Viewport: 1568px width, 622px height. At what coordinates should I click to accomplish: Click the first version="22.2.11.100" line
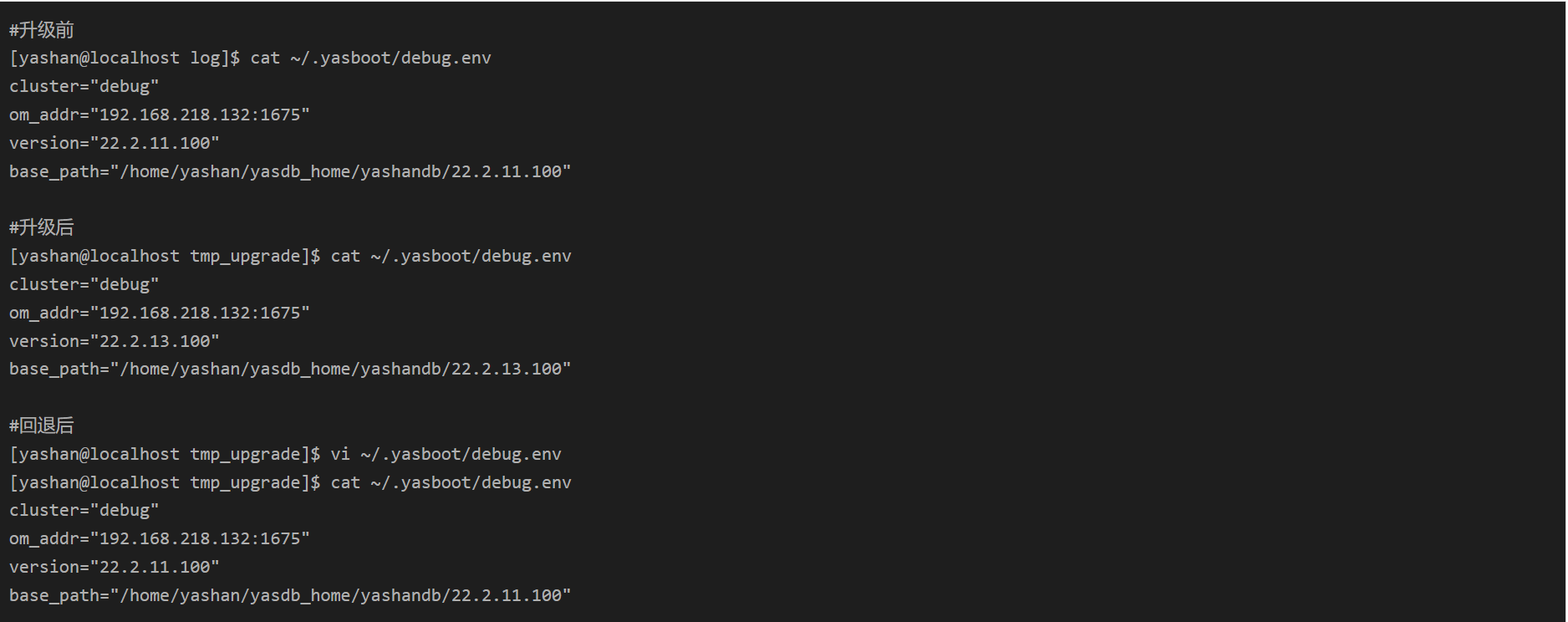(114, 143)
